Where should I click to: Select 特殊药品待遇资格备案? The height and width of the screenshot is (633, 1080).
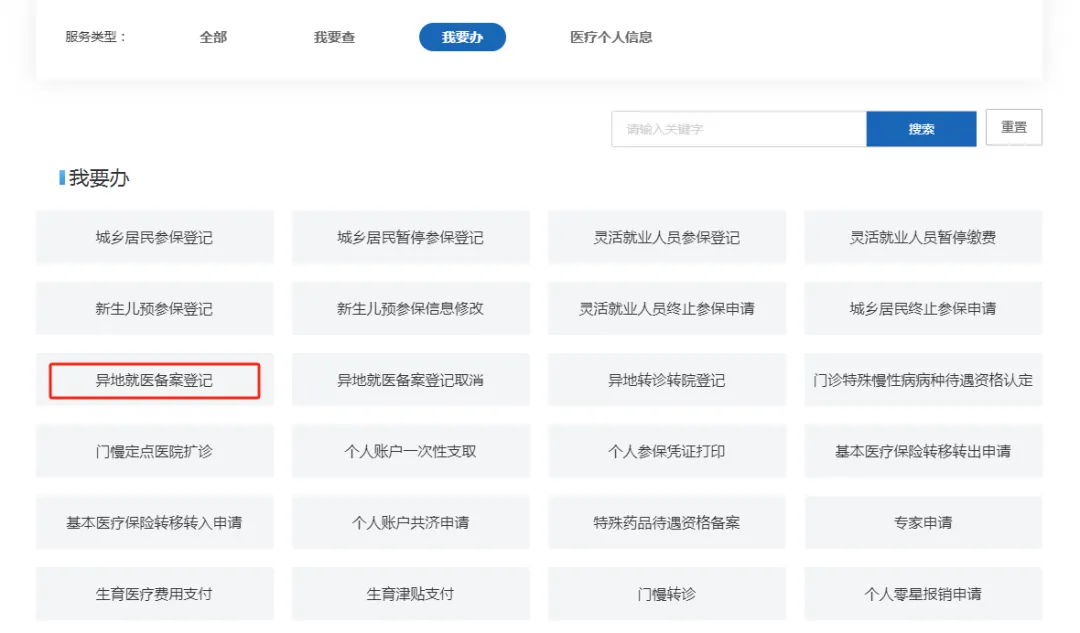(666, 523)
